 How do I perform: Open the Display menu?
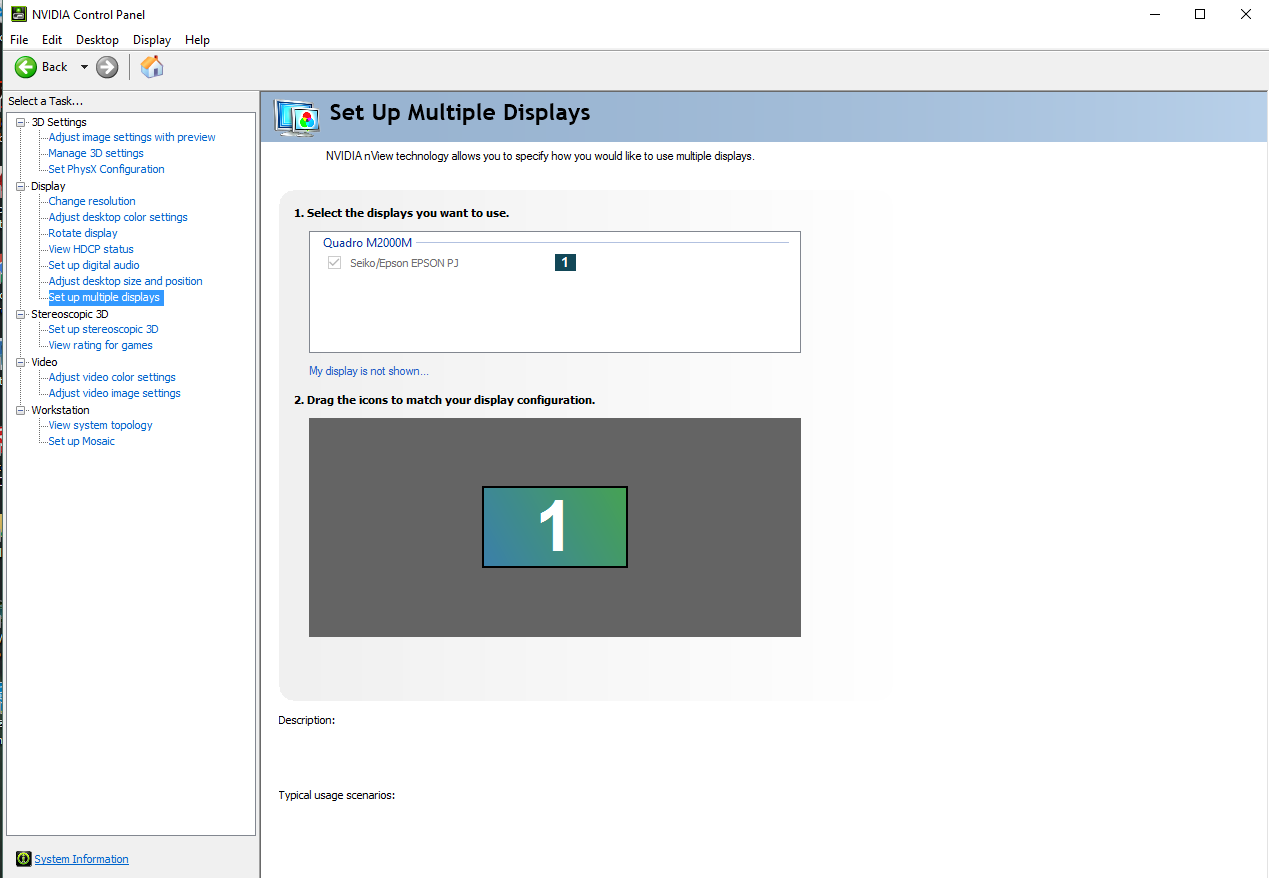152,40
